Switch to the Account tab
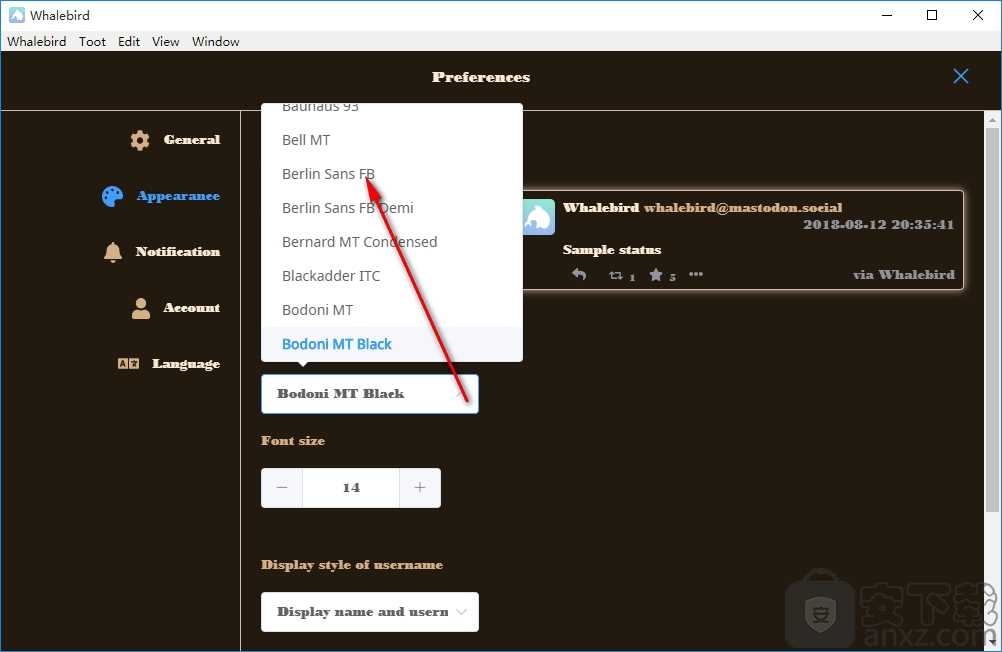This screenshot has width=1002, height=652. click(192, 307)
